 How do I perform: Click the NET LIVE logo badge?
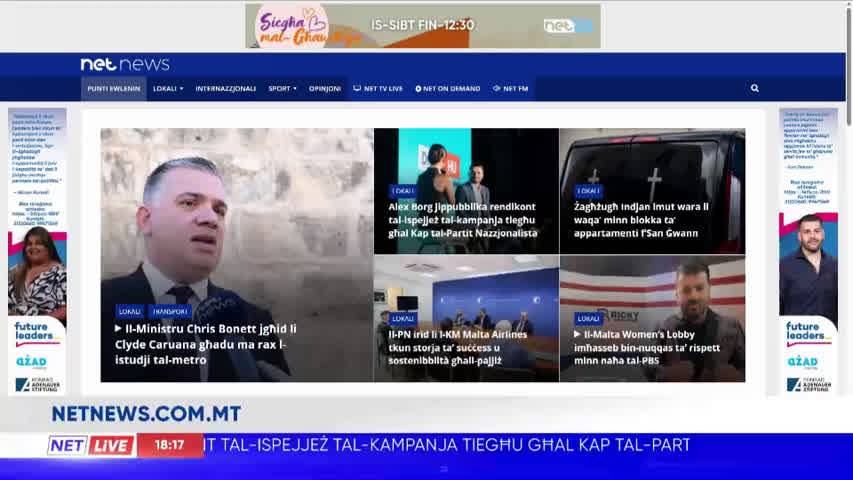91,446
